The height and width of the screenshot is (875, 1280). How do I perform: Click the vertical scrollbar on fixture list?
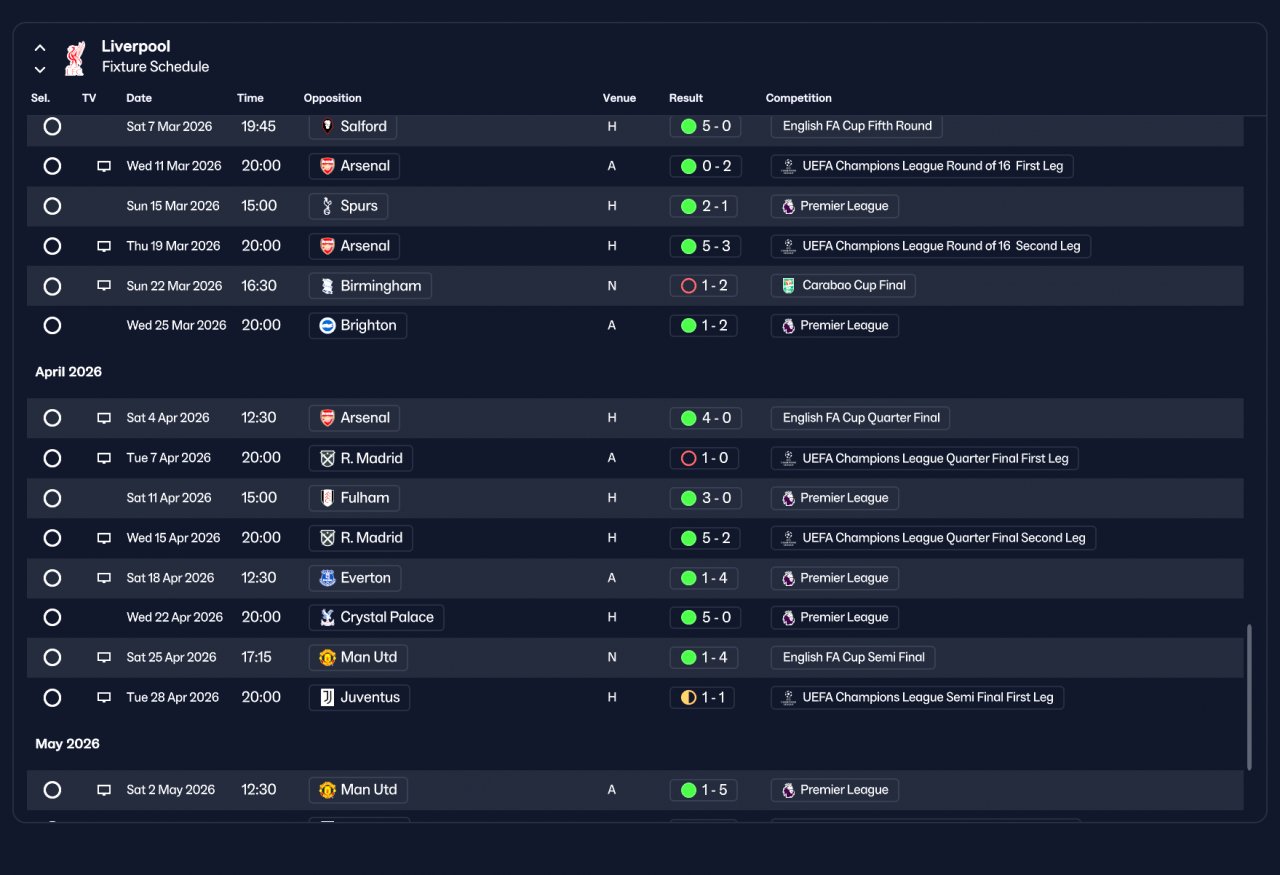[1249, 697]
